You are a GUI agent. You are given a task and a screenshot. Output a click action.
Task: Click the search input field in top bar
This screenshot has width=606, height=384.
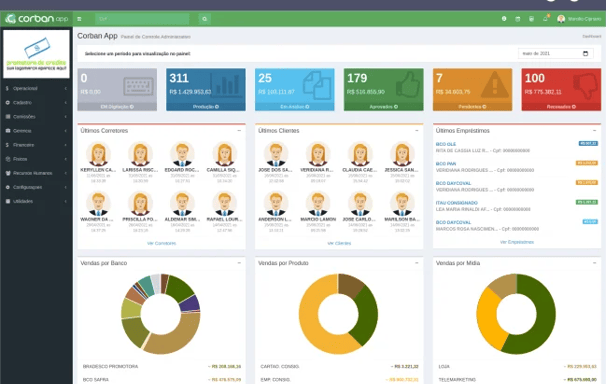click(142, 19)
